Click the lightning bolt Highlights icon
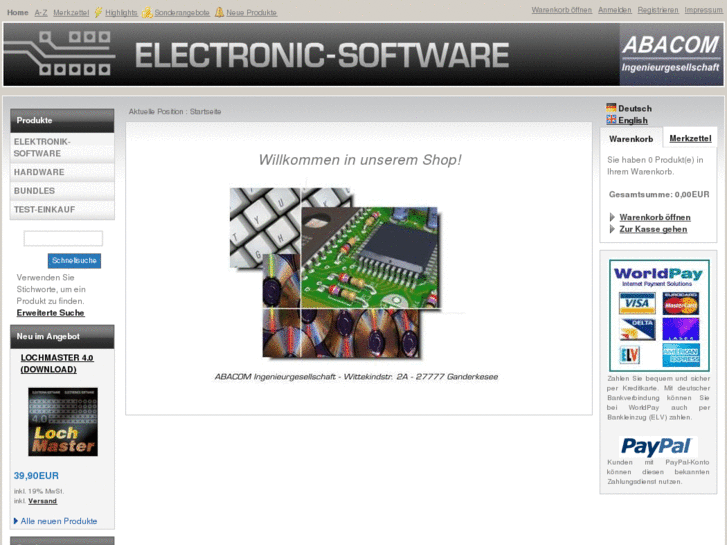Image resolution: width=727 pixels, height=545 pixels. [x=98, y=12]
